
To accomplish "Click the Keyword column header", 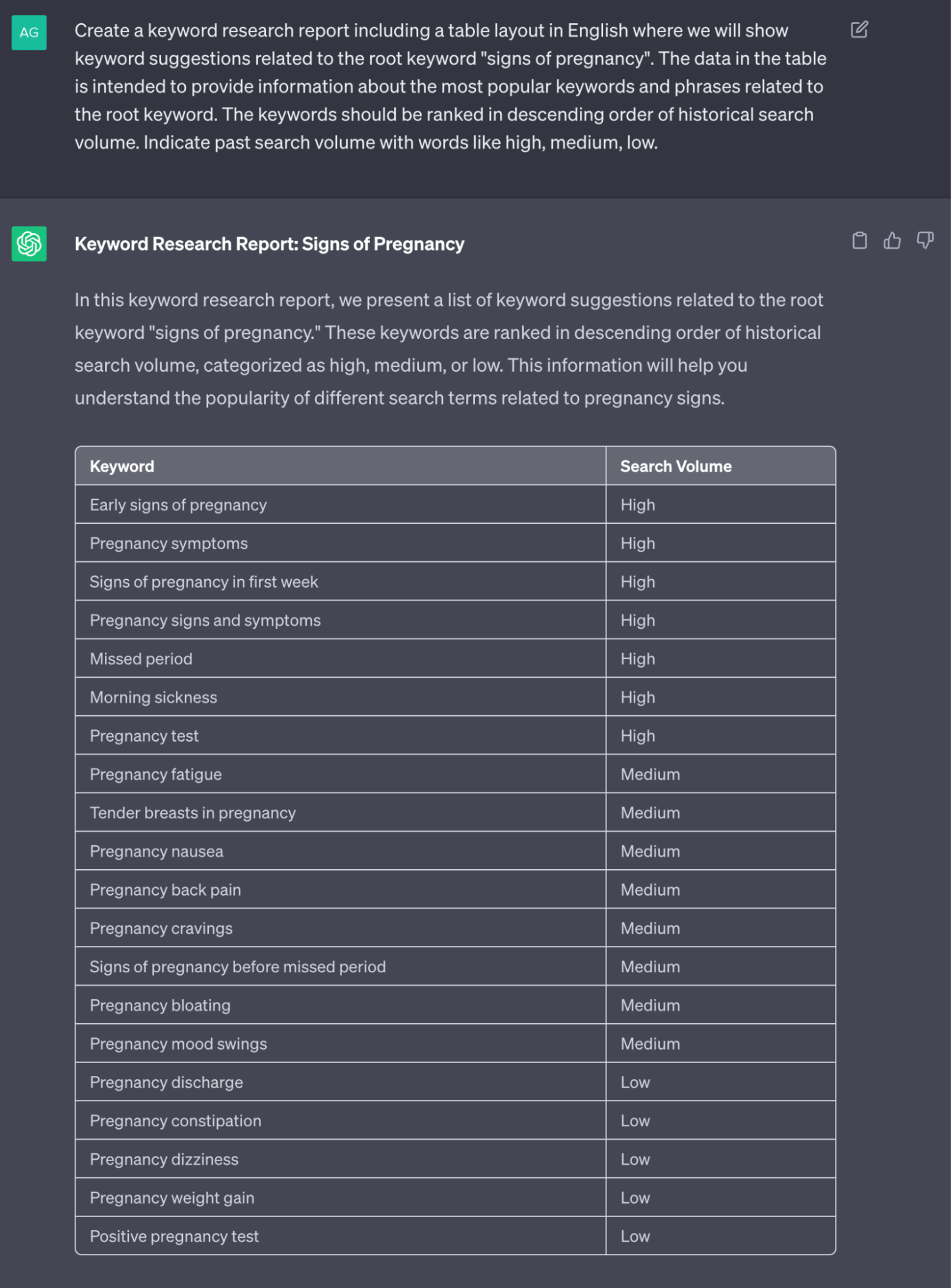I will (340, 466).
